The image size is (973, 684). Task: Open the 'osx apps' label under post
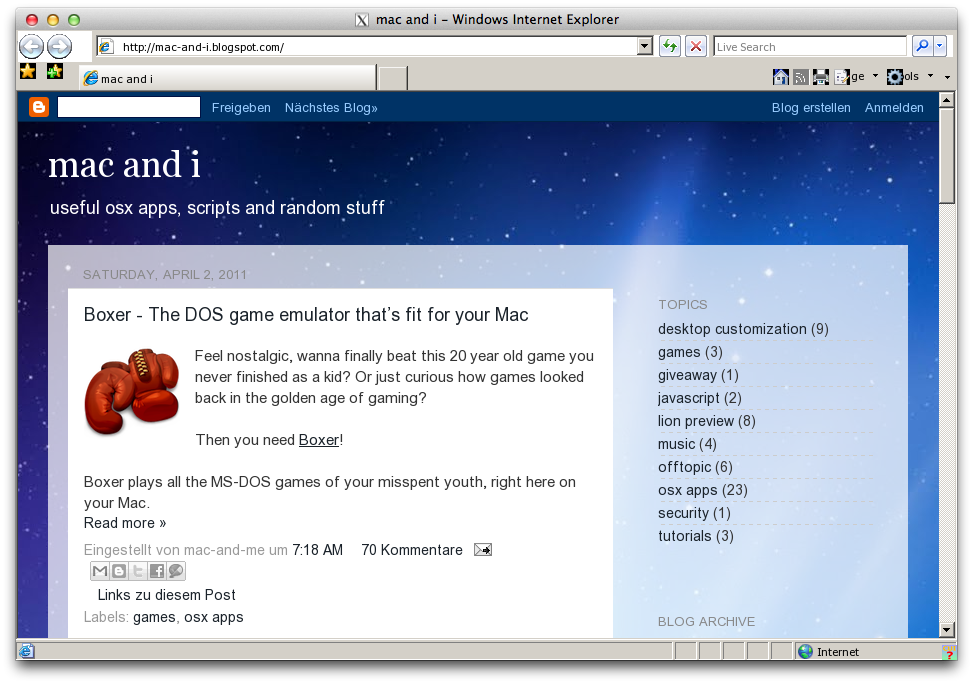click(213, 617)
